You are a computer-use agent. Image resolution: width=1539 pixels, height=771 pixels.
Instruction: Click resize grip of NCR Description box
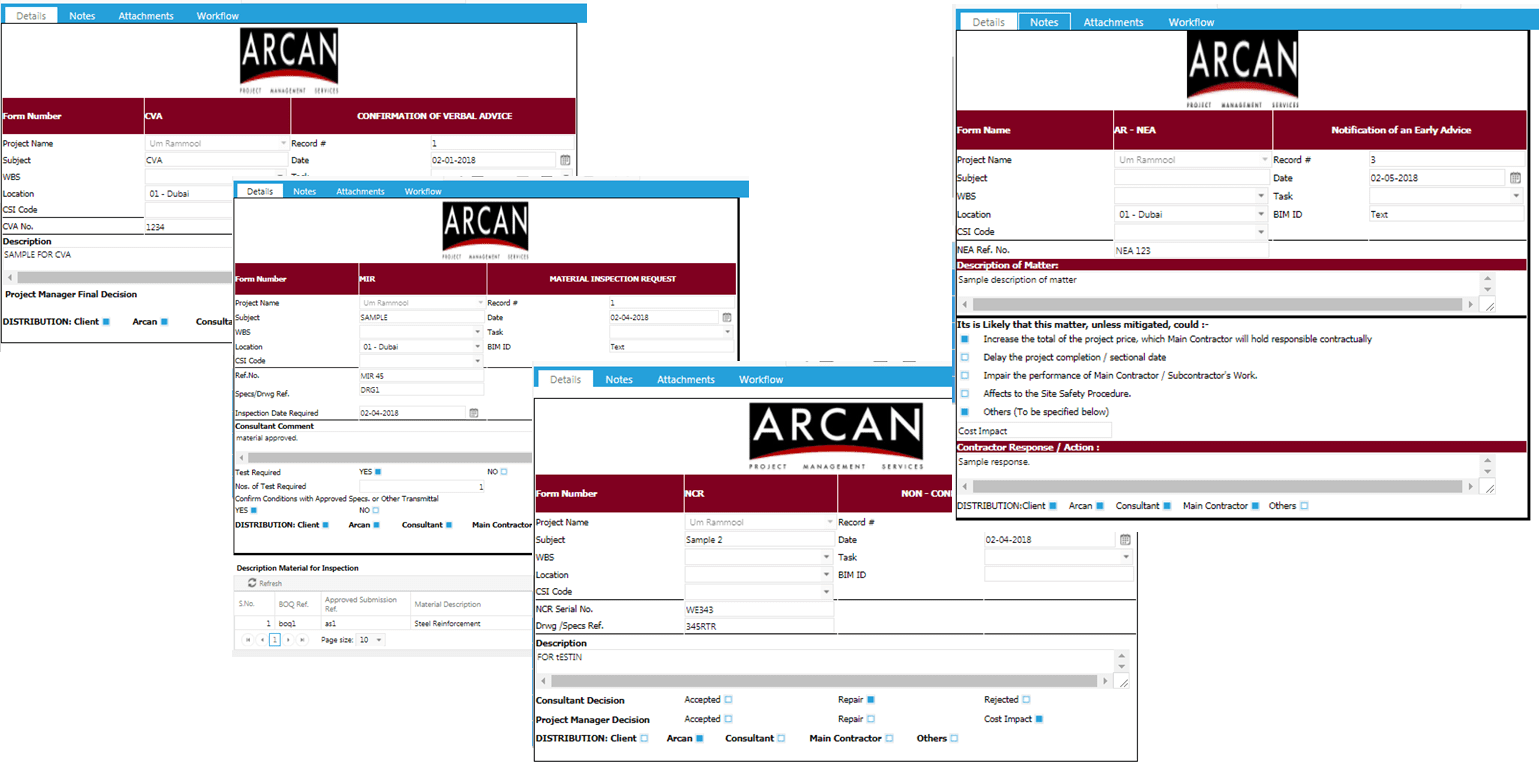(x=1123, y=682)
